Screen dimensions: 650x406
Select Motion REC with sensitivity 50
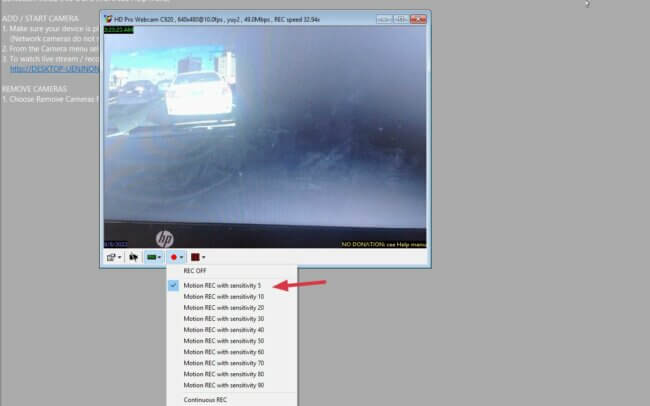tap(232, 341)
